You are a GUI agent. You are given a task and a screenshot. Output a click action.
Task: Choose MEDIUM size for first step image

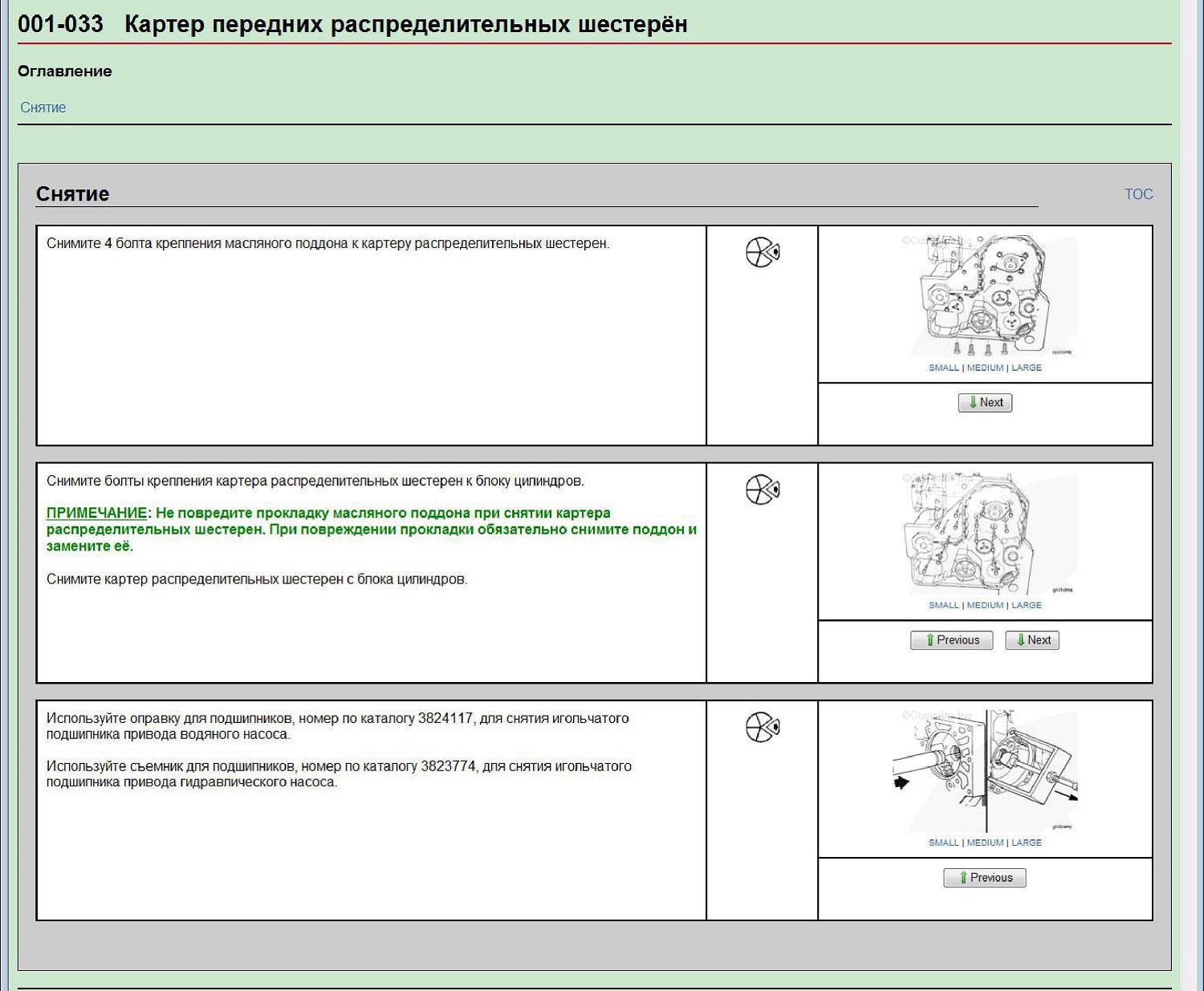tap(985, 368)
